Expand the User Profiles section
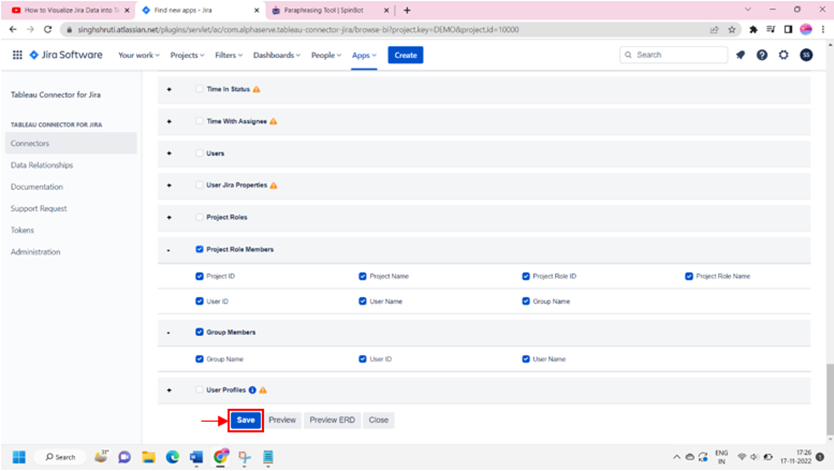Screen dimensions: 834x471 point(169,390)
